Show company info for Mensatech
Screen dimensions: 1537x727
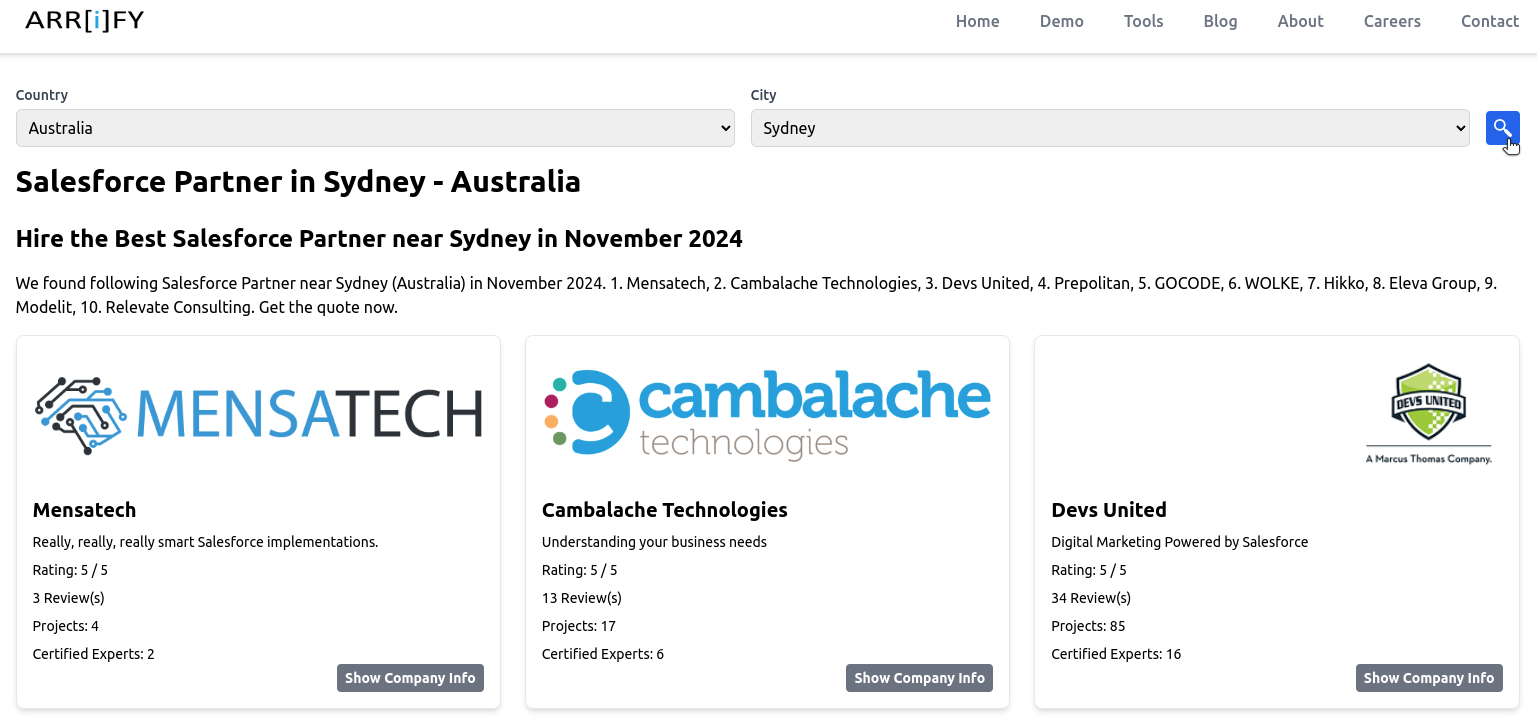(x=410, y=678)
